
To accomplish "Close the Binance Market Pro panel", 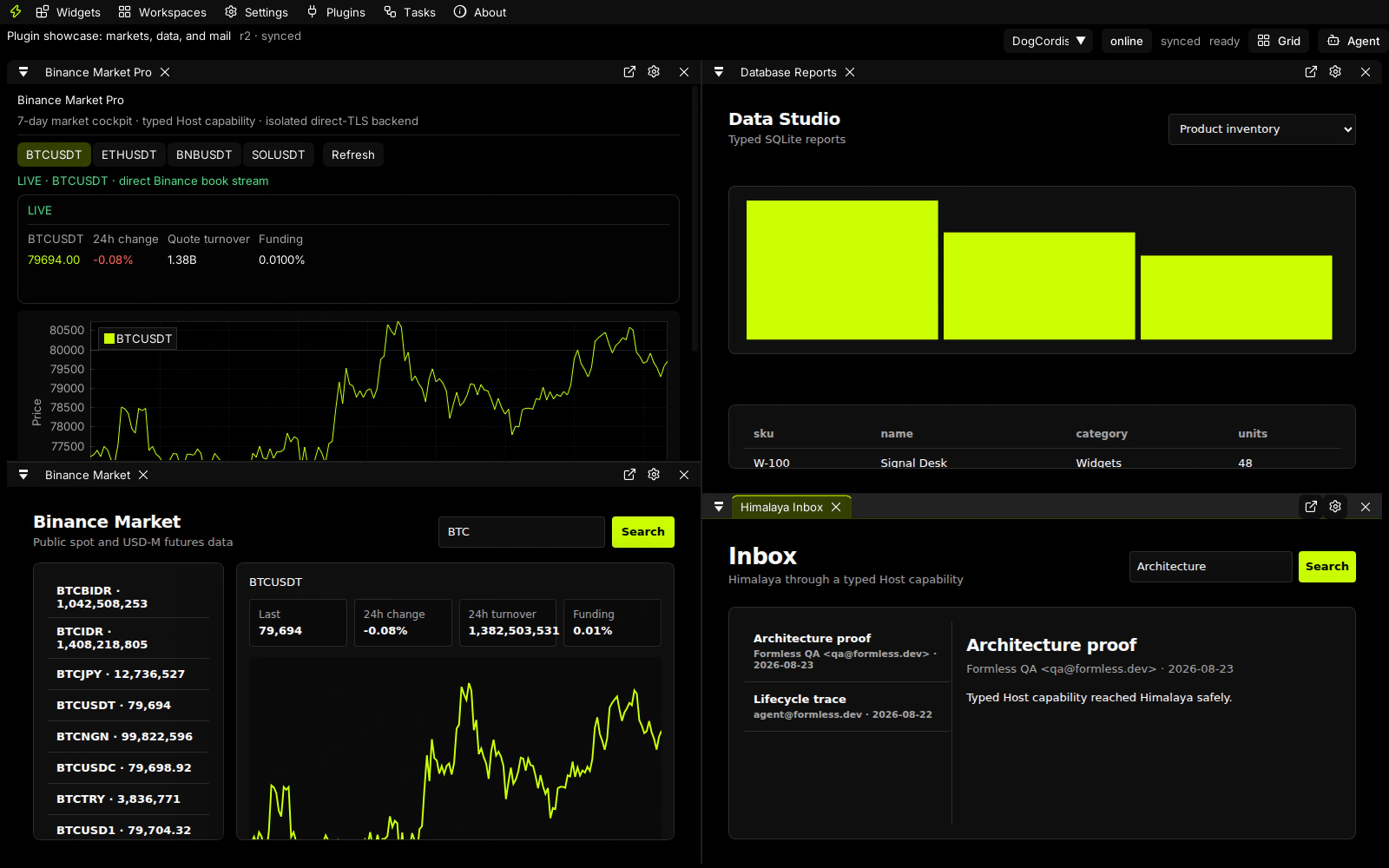I will [x=684, y=72].
